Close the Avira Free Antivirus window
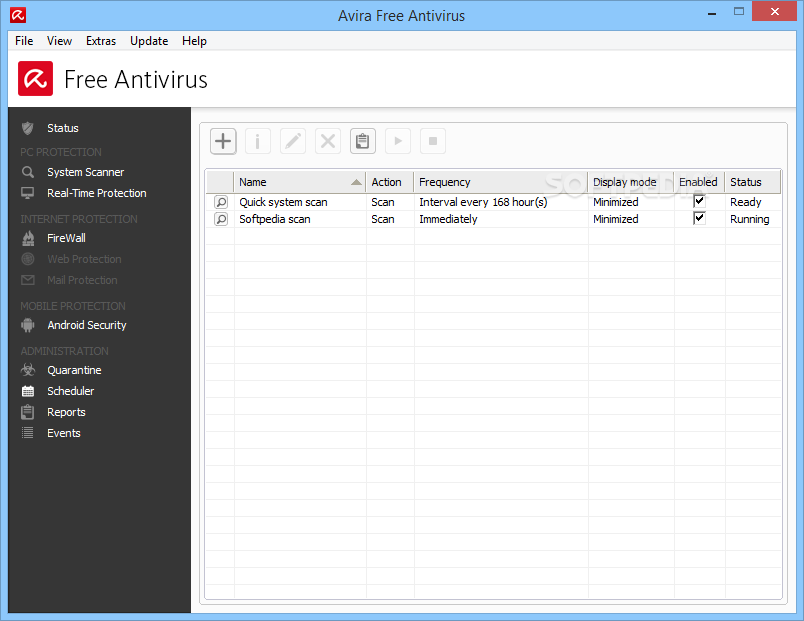This screenshot has width=804, height=621. pyautogui.click(x=775, y=11)
